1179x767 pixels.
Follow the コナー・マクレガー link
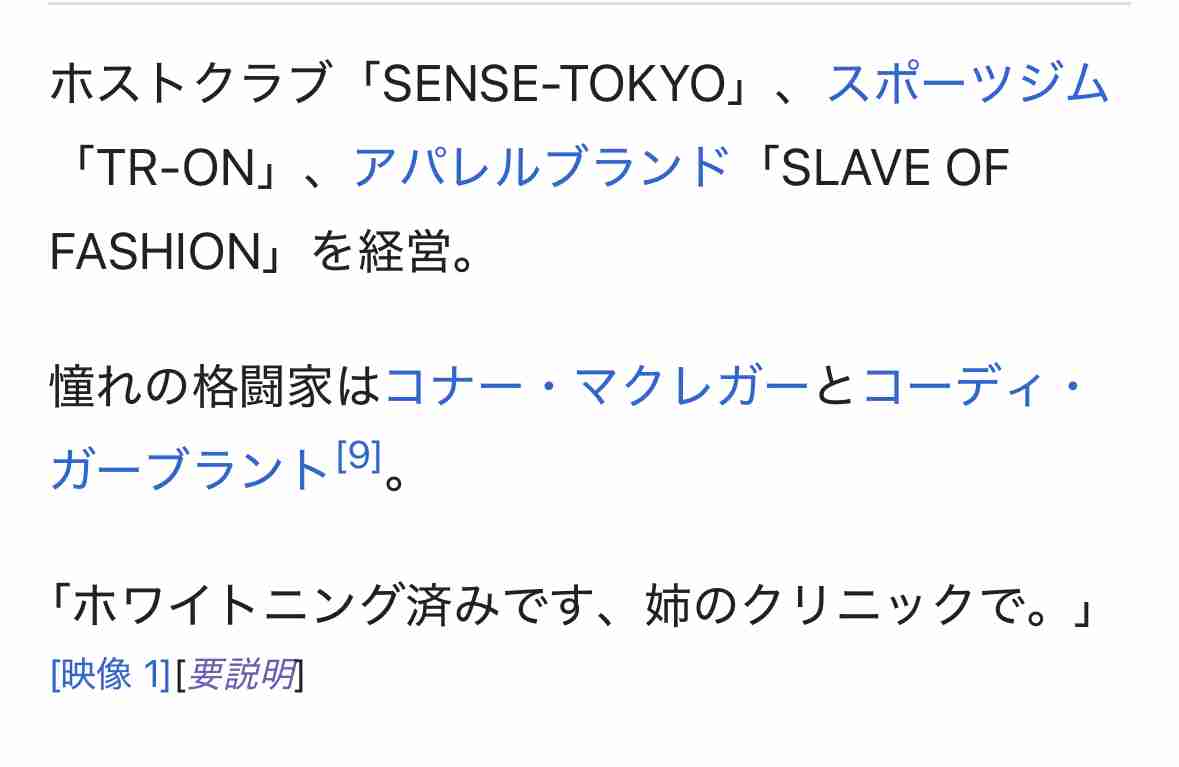point(596,387)
